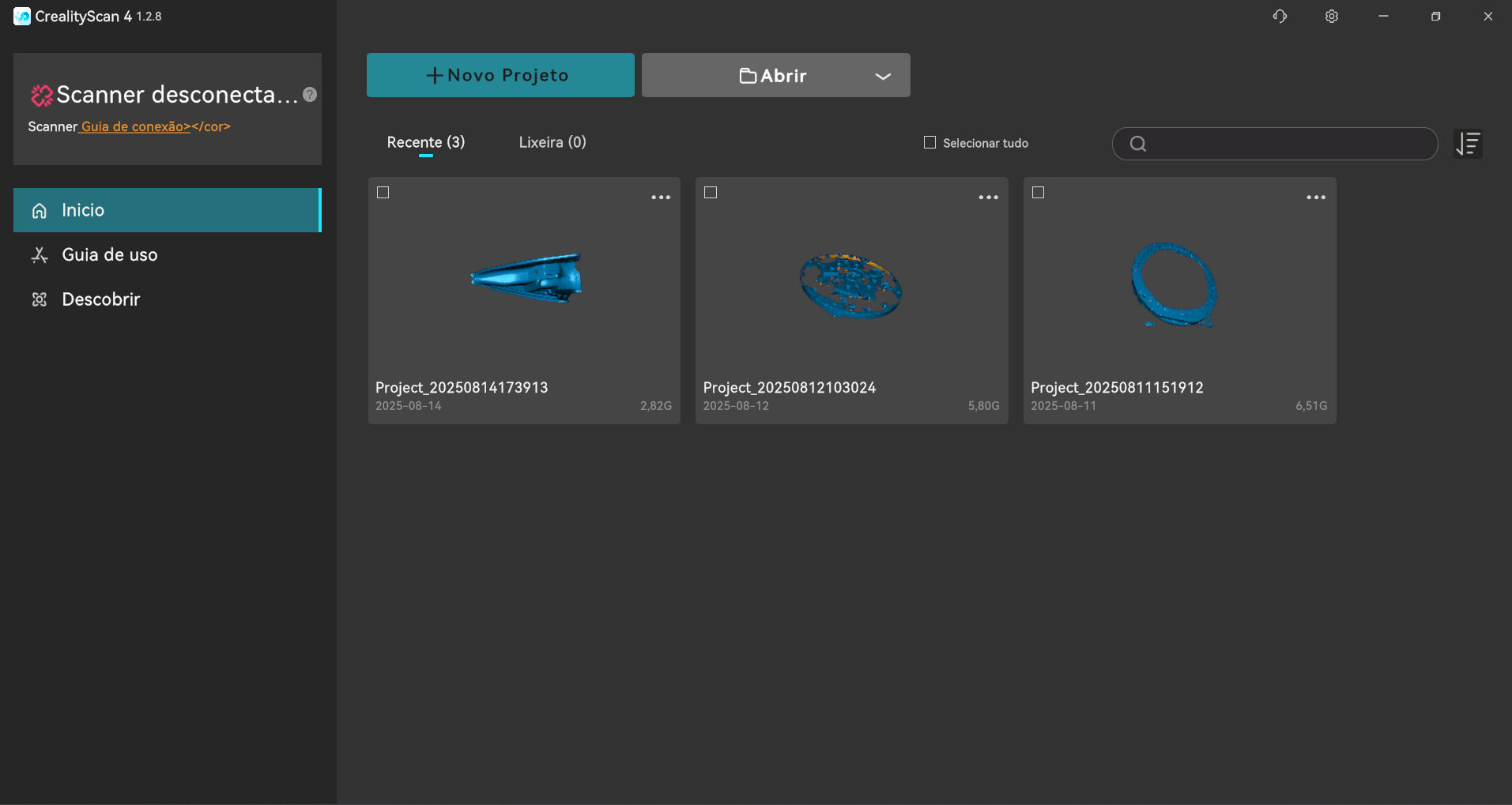1512x805 pixels.
Task: Open the three-dot menu on Project_20250811151912
Action: tap(1316, 197)
